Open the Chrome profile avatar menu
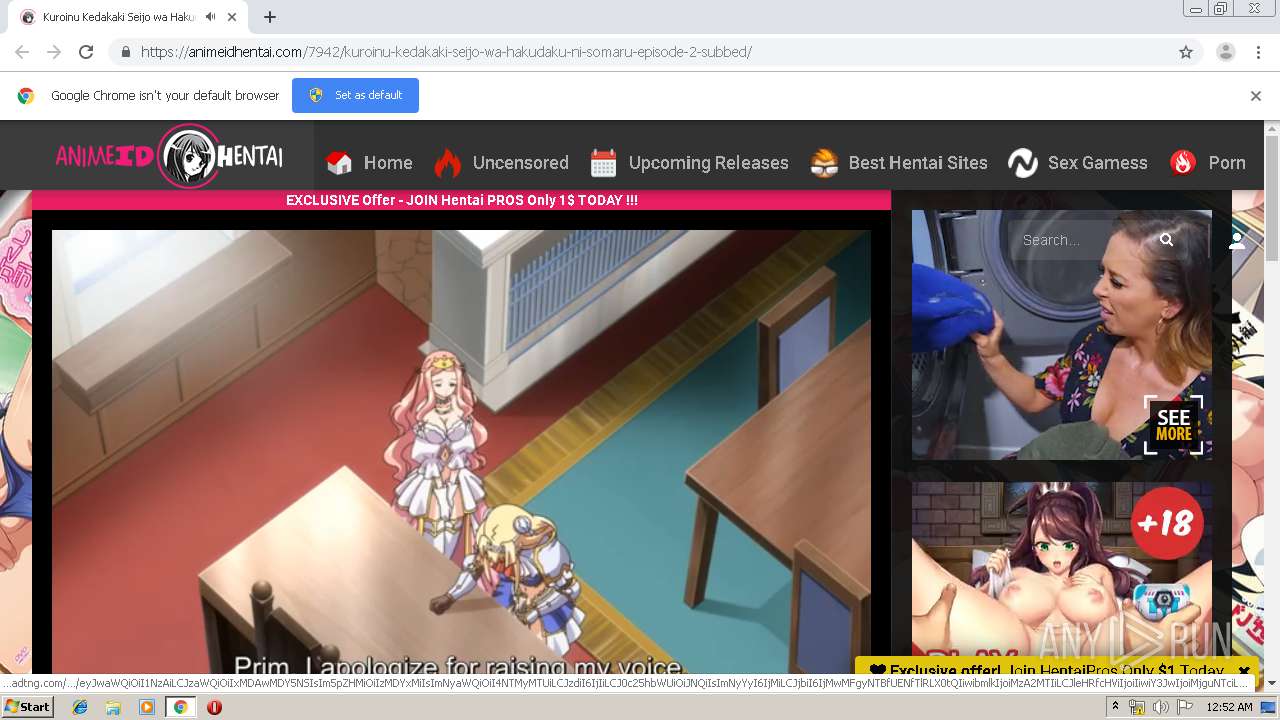Screen dimensions: 1280x720 1226,52
